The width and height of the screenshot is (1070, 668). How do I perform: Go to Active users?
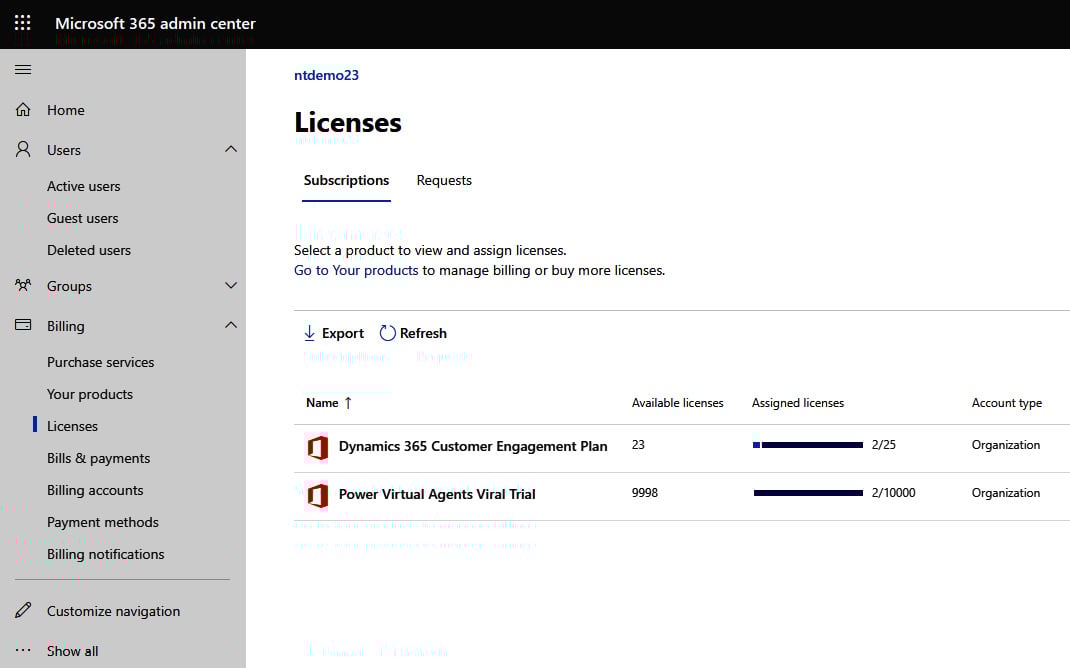pos(83,186)
